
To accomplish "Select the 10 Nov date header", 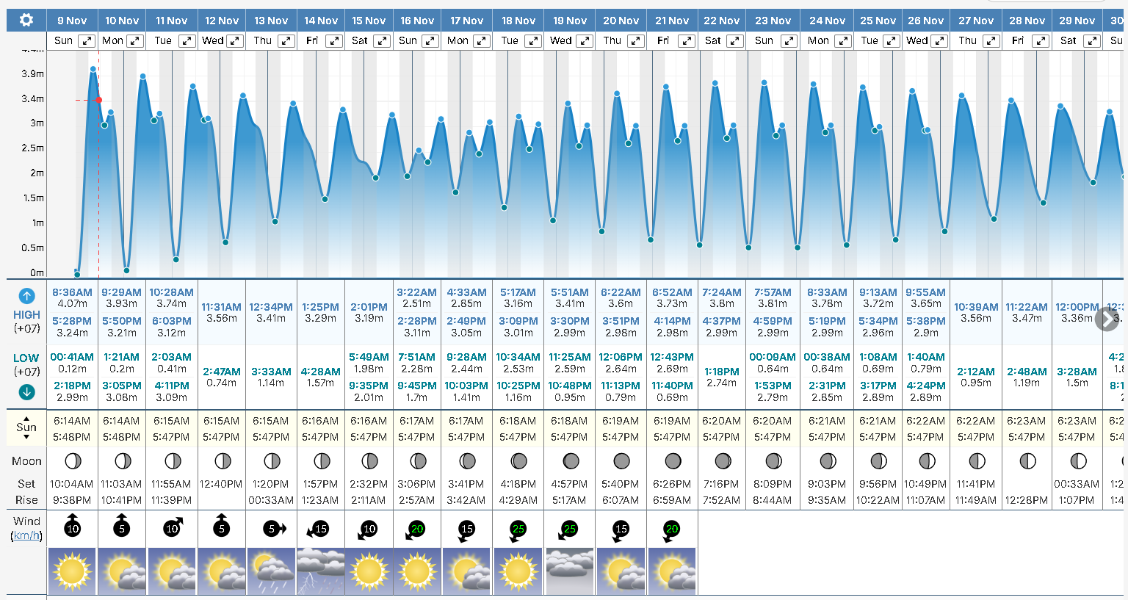I will (122, 20).
